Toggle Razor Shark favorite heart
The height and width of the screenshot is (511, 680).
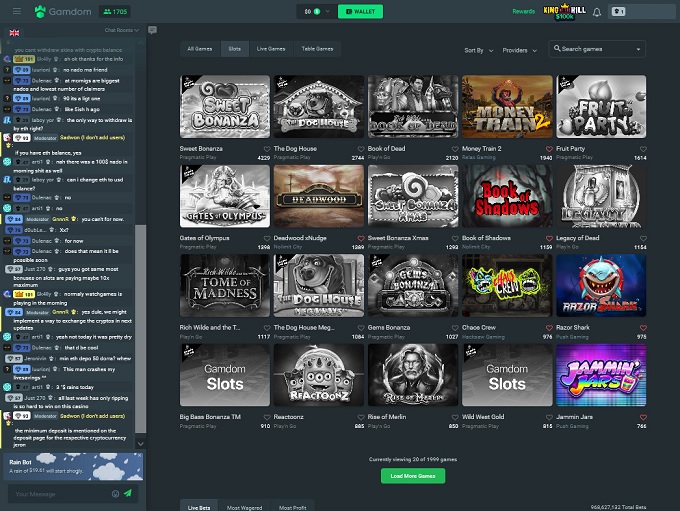click(x=643, y=328)
